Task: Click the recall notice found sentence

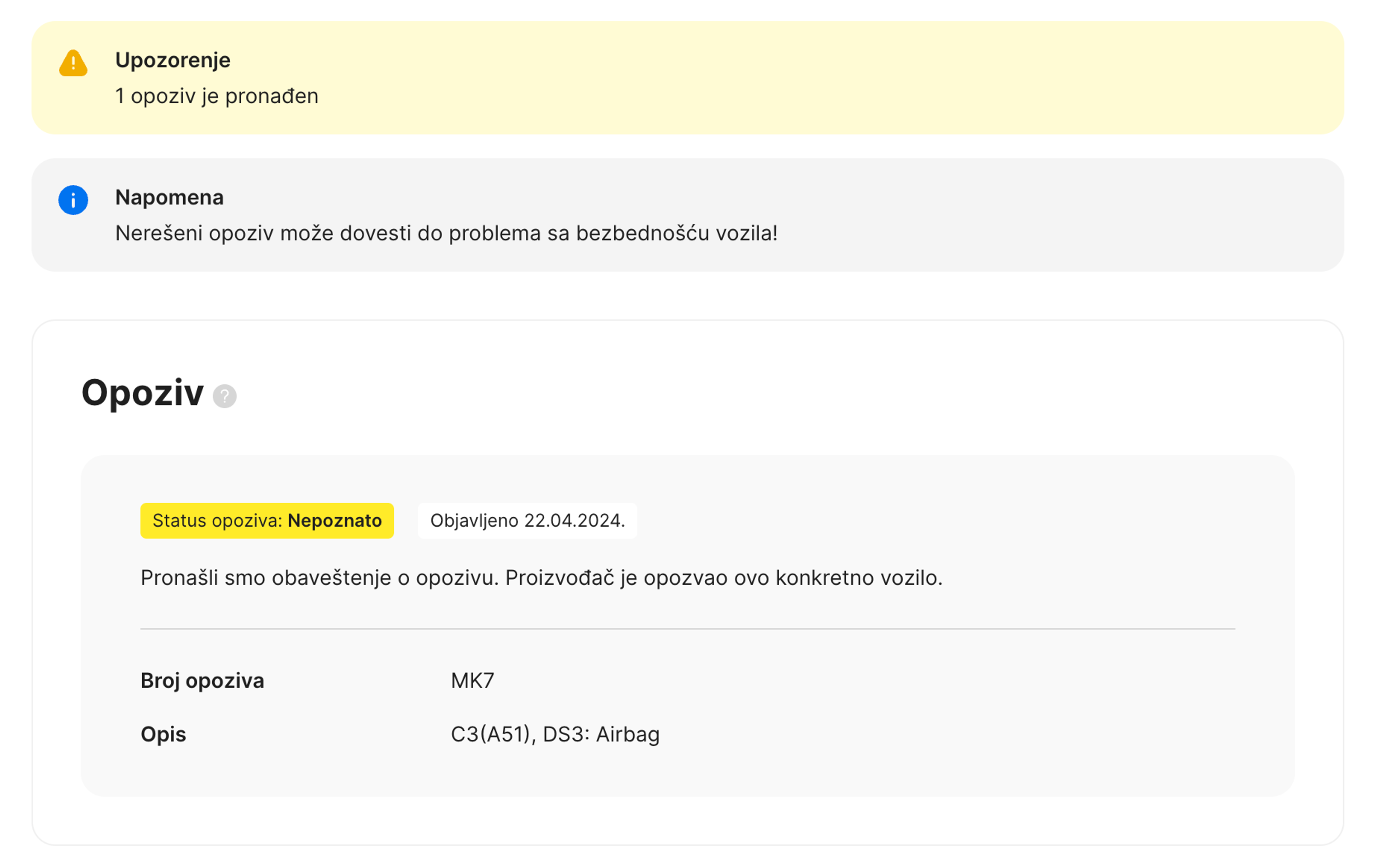Action: tap(541, 578)
